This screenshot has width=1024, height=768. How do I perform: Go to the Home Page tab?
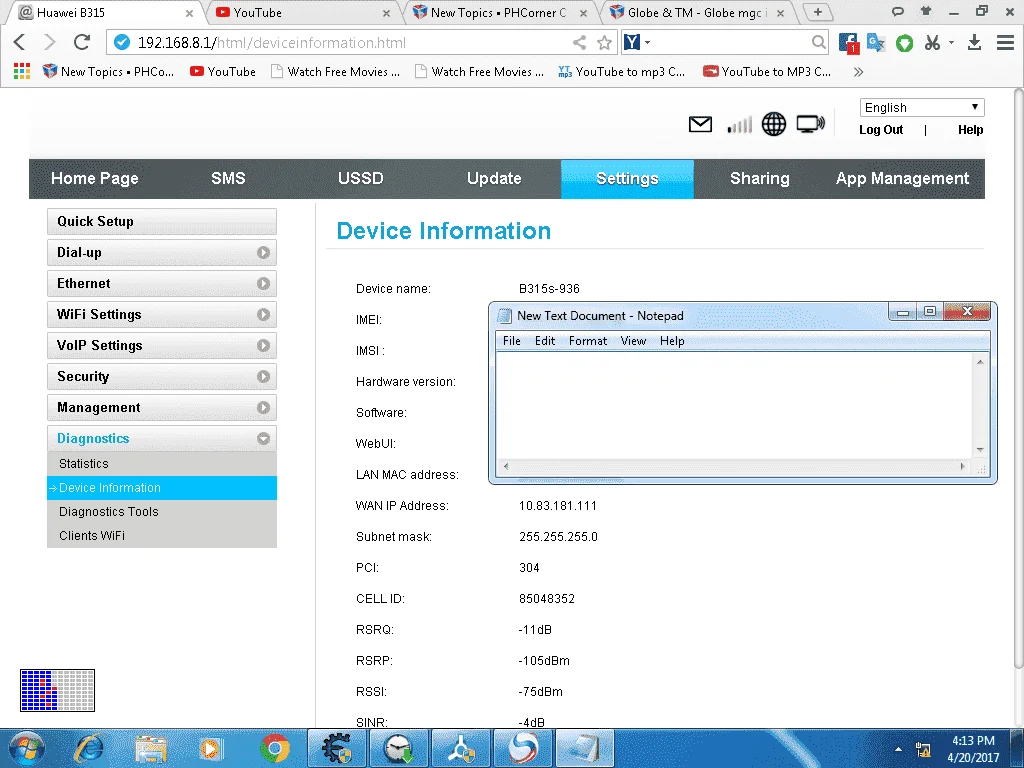pyautogui.click(x=95, y=178)
